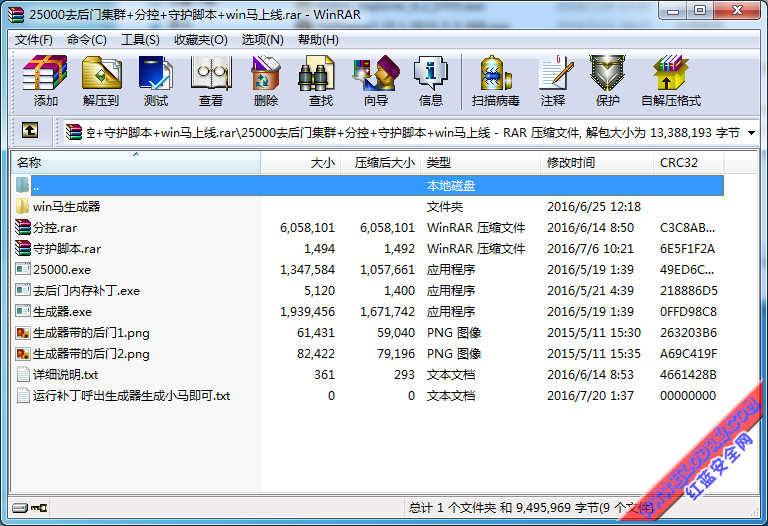
Task: Click the 扫描病毒 (Virus Scan) icon
Action: point(495,72)
